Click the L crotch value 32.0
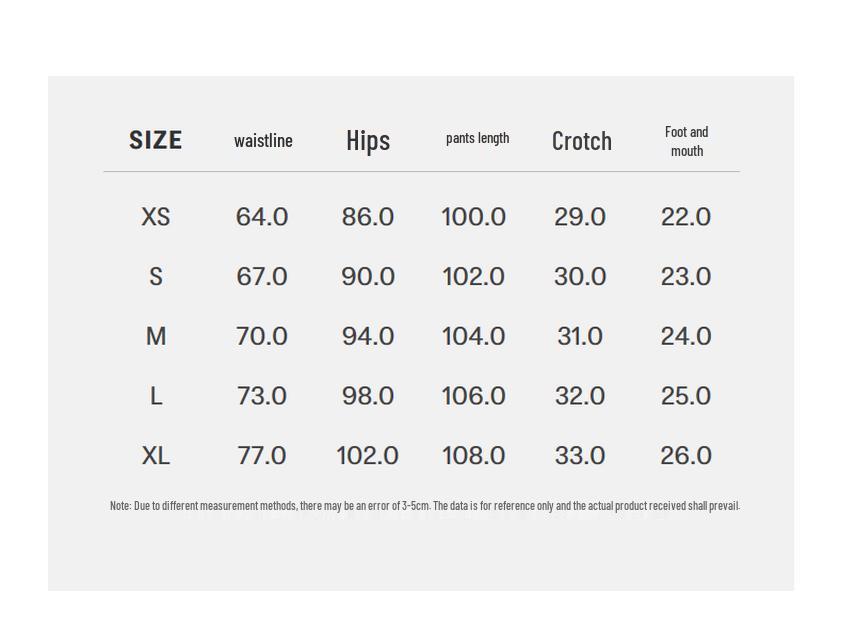Viewport: 842px width, 632px height. click(x=580, y=397)
